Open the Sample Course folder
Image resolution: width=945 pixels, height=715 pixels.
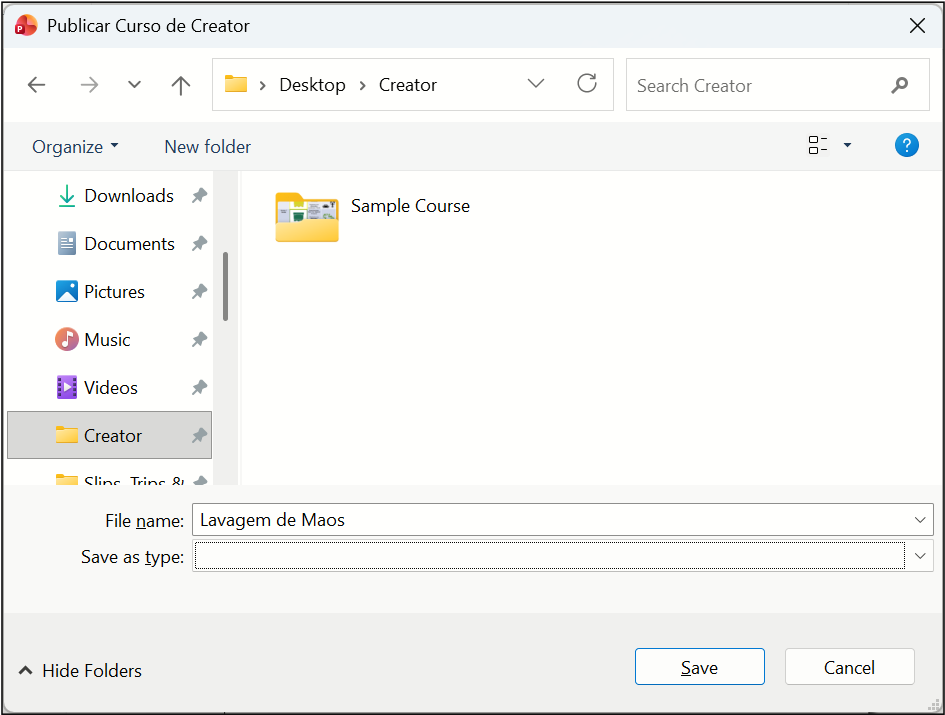307,217
